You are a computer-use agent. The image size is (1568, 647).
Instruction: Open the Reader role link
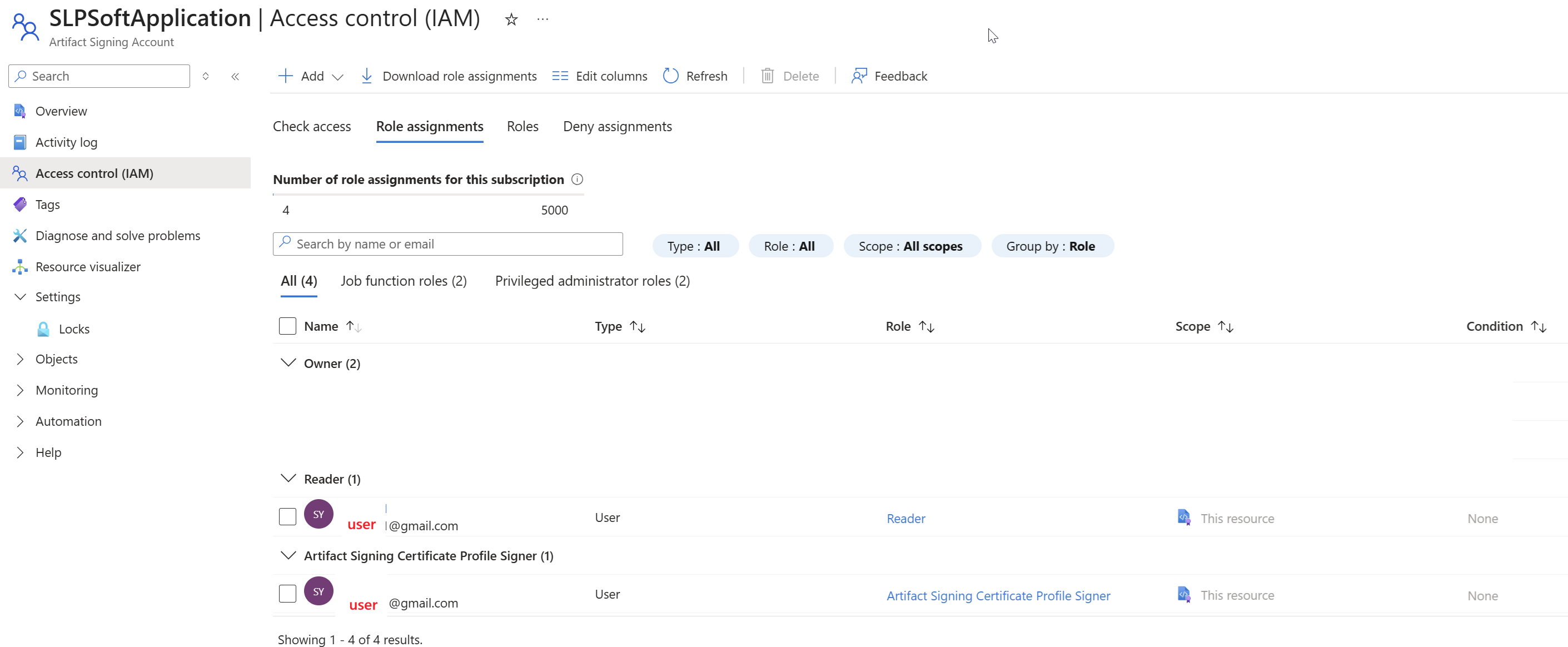tap(905, 519)
